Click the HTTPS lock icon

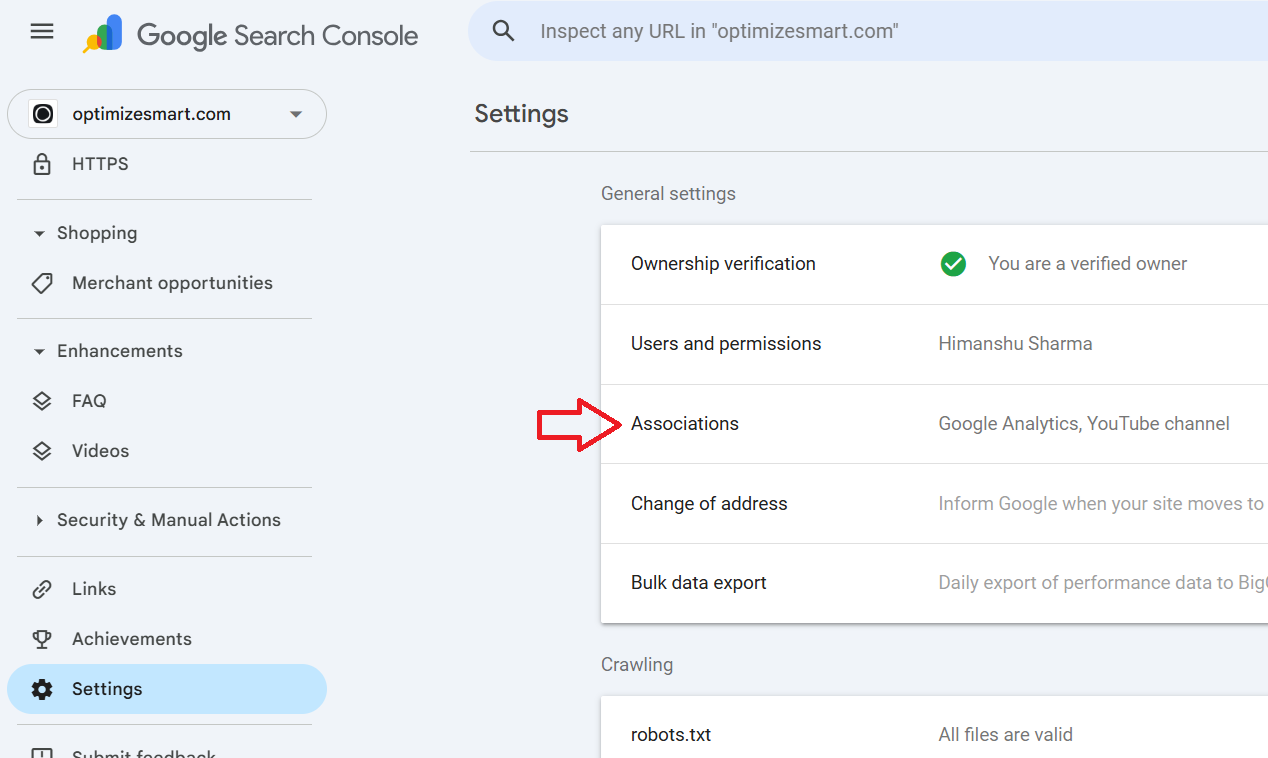[x=42, y=164]
